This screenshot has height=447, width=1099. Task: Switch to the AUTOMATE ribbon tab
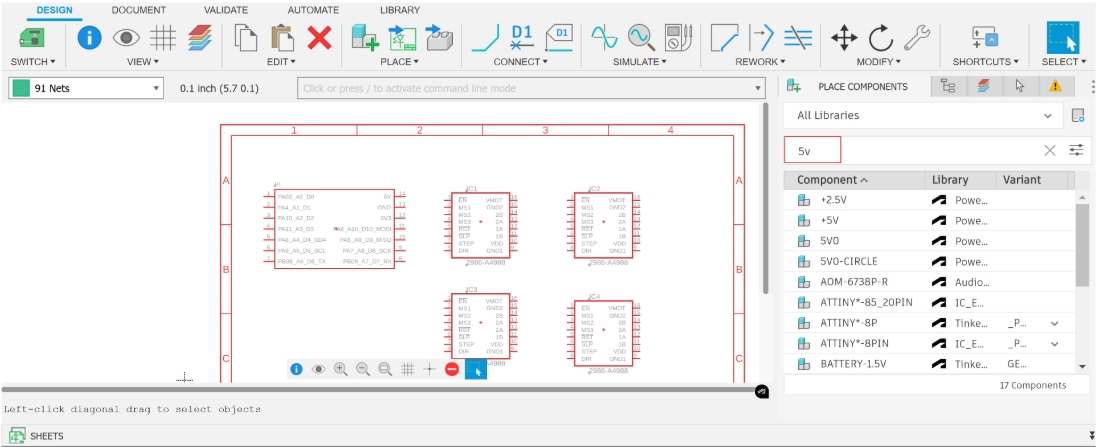point(313,10)
